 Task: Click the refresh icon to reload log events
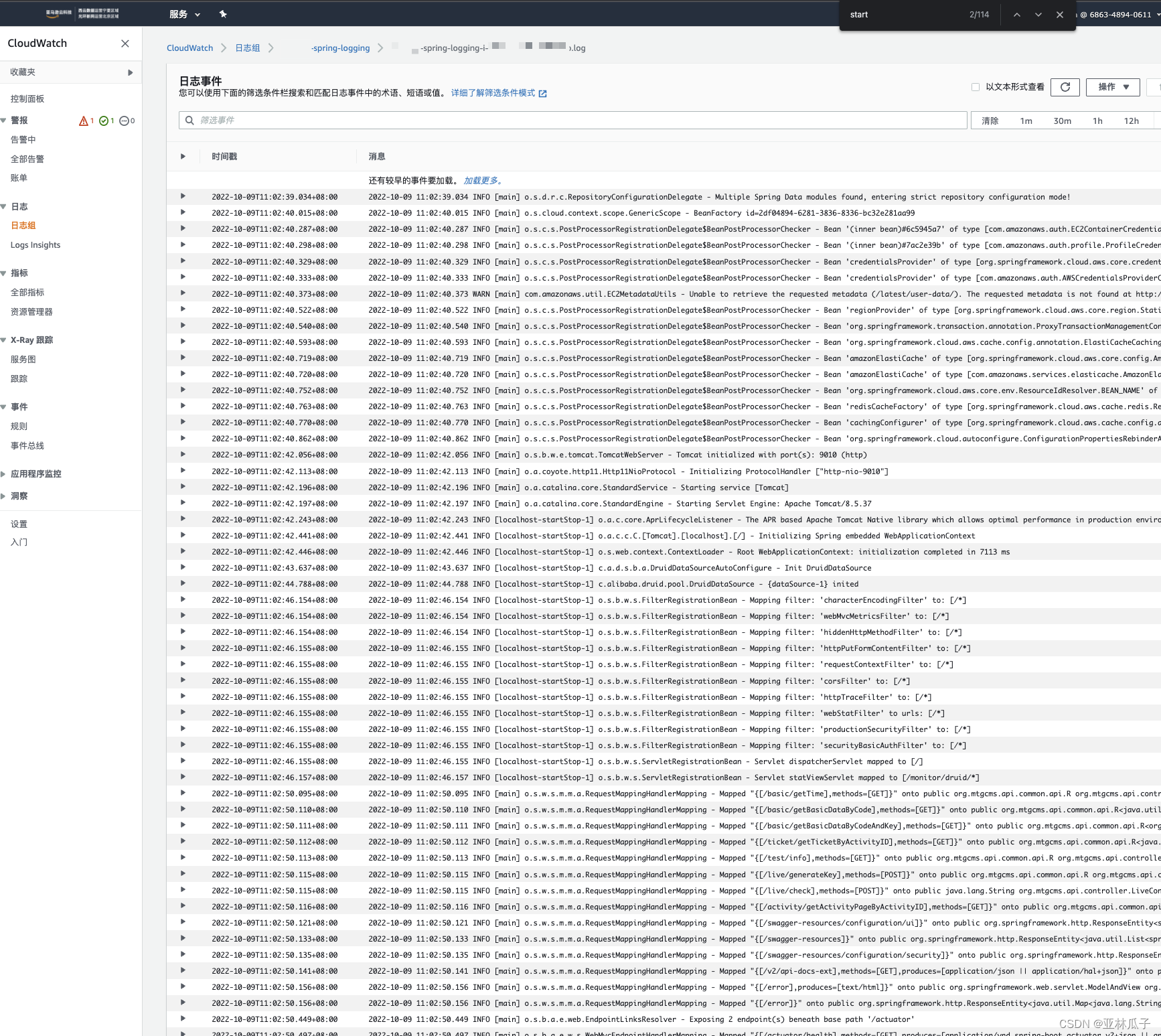(x=1065, y=87)
